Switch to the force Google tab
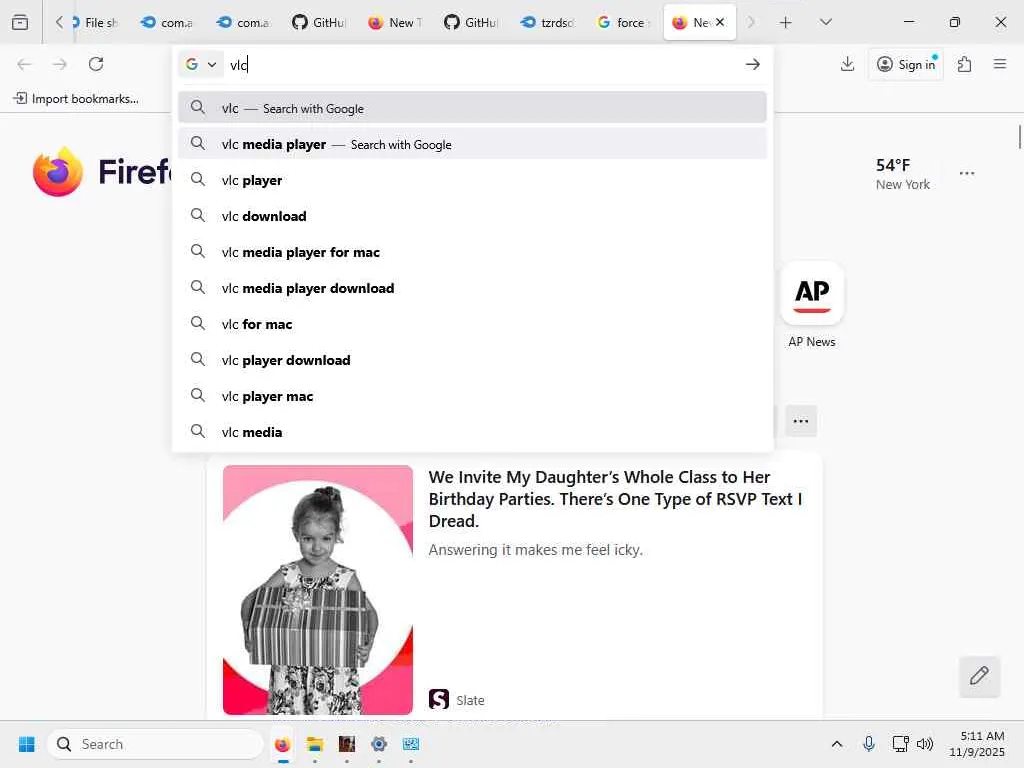1024x768 pixels. 623,23
